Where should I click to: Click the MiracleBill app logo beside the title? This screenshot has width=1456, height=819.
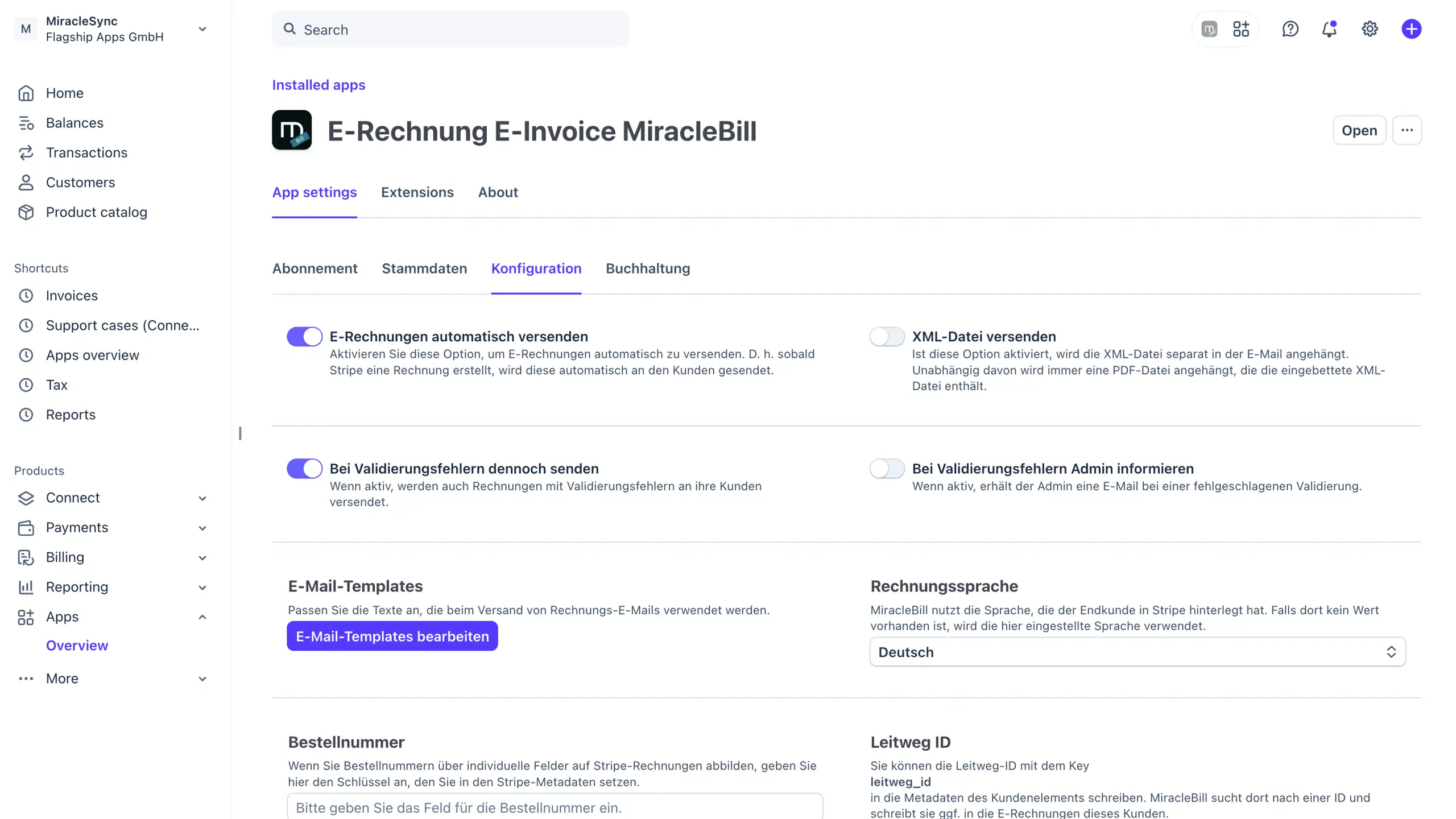[x=292, y=130]
